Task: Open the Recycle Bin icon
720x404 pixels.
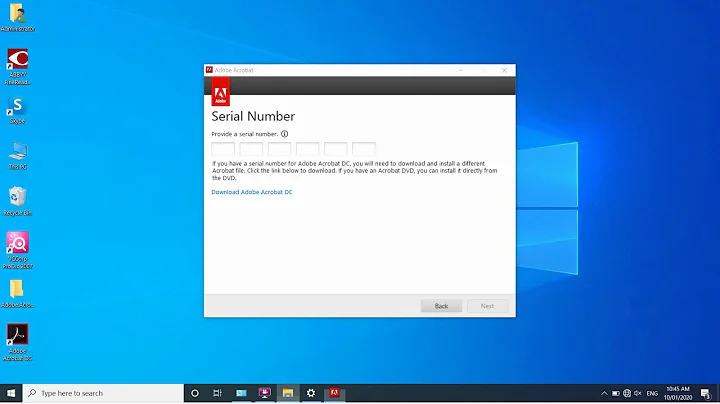Action: click(17, 201)
